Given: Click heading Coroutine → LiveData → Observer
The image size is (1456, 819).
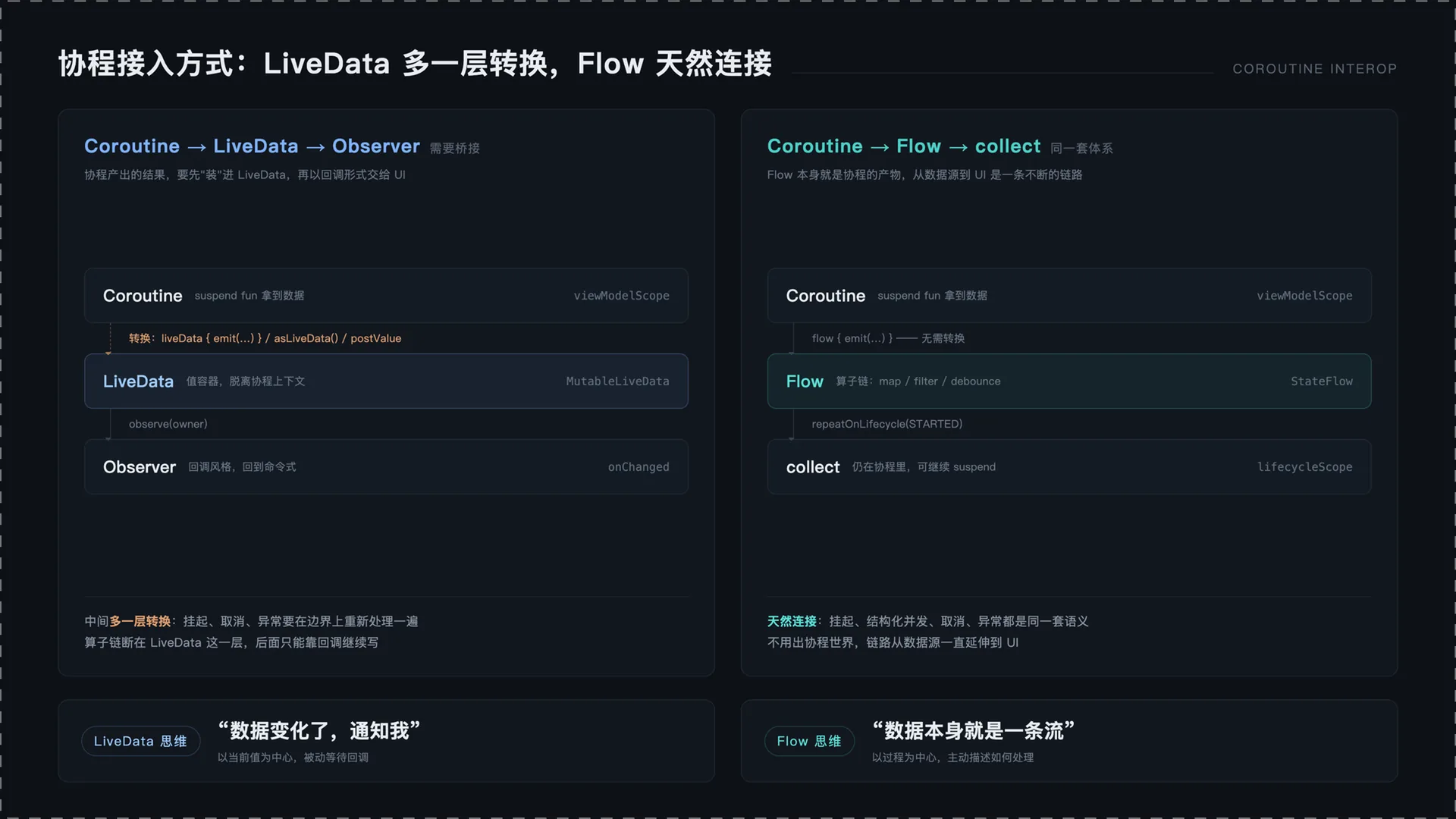Looking at the screenshot, I should [x=252, y=146].
